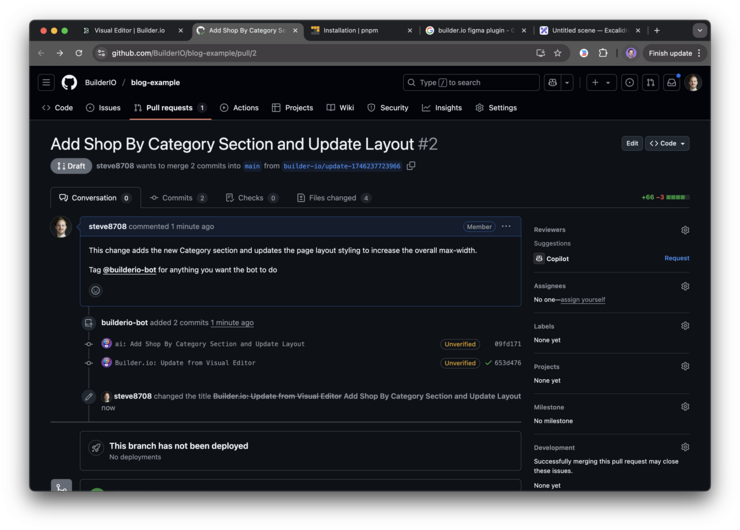Go back in browser history
Image resolution: width=740 pixels, height=530 pixels.
point(41,53)
